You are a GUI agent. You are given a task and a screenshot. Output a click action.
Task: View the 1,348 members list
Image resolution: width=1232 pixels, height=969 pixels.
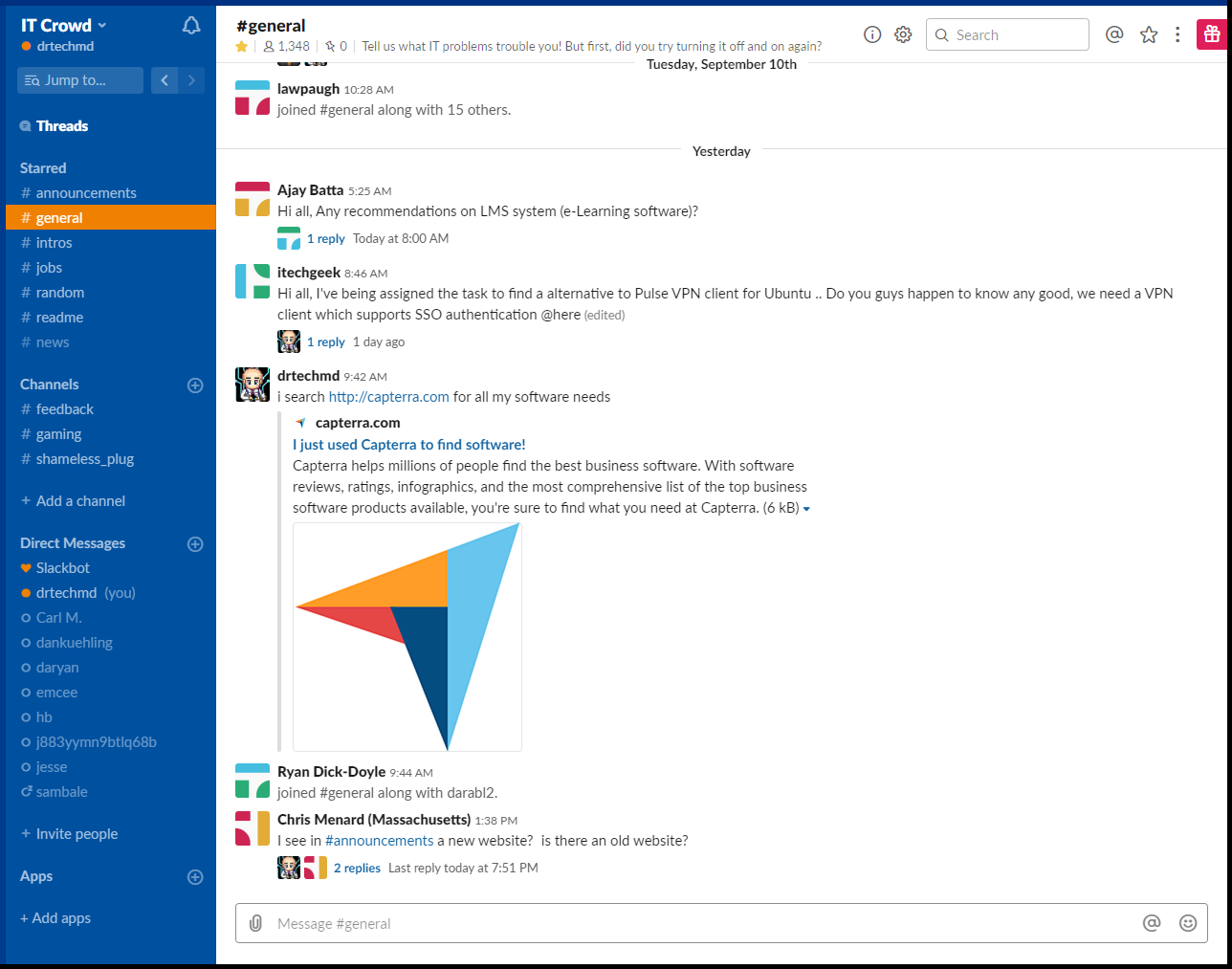coord(286,46)
